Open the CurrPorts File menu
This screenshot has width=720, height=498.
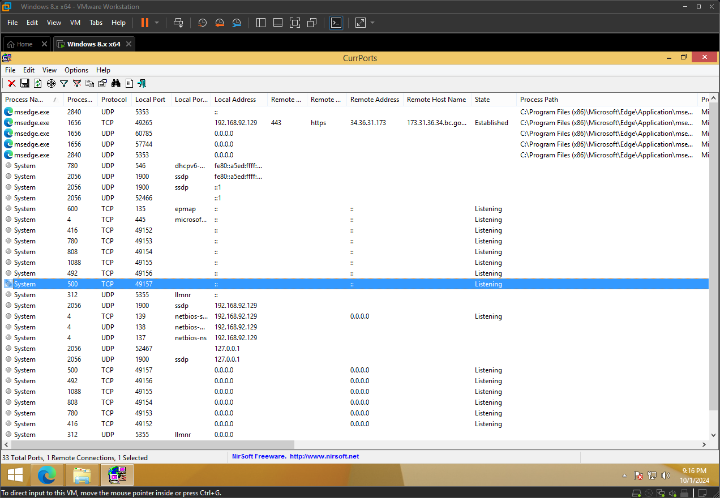coord(10,70)
